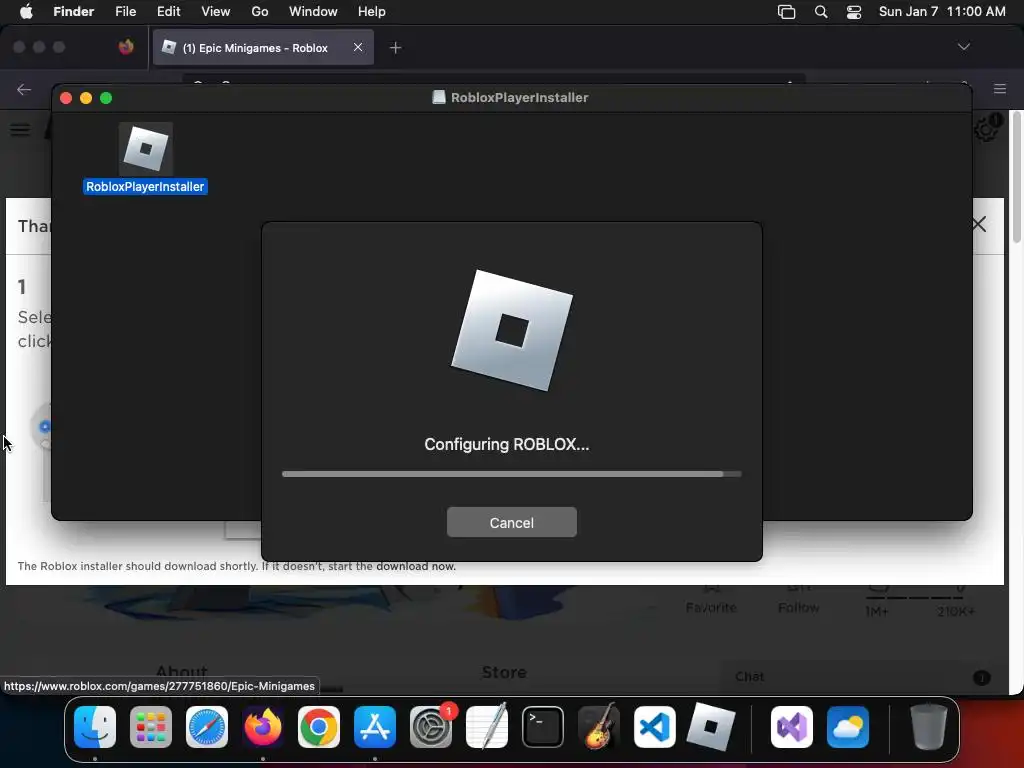The image size is (1024, 768).
Task: Open the Roblox app in the Dock
Action: coord(711,727)
